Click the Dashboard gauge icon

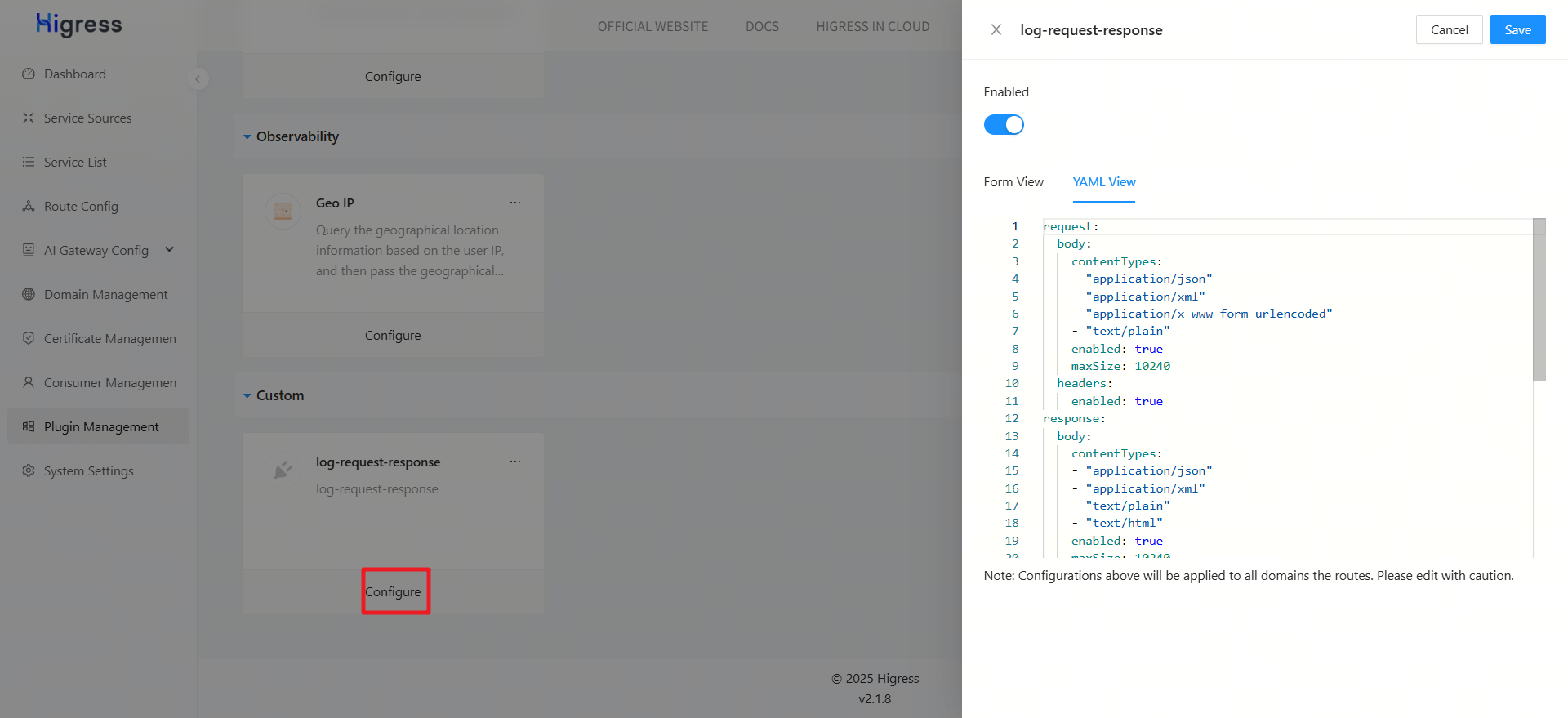click(x=29, y=74)
